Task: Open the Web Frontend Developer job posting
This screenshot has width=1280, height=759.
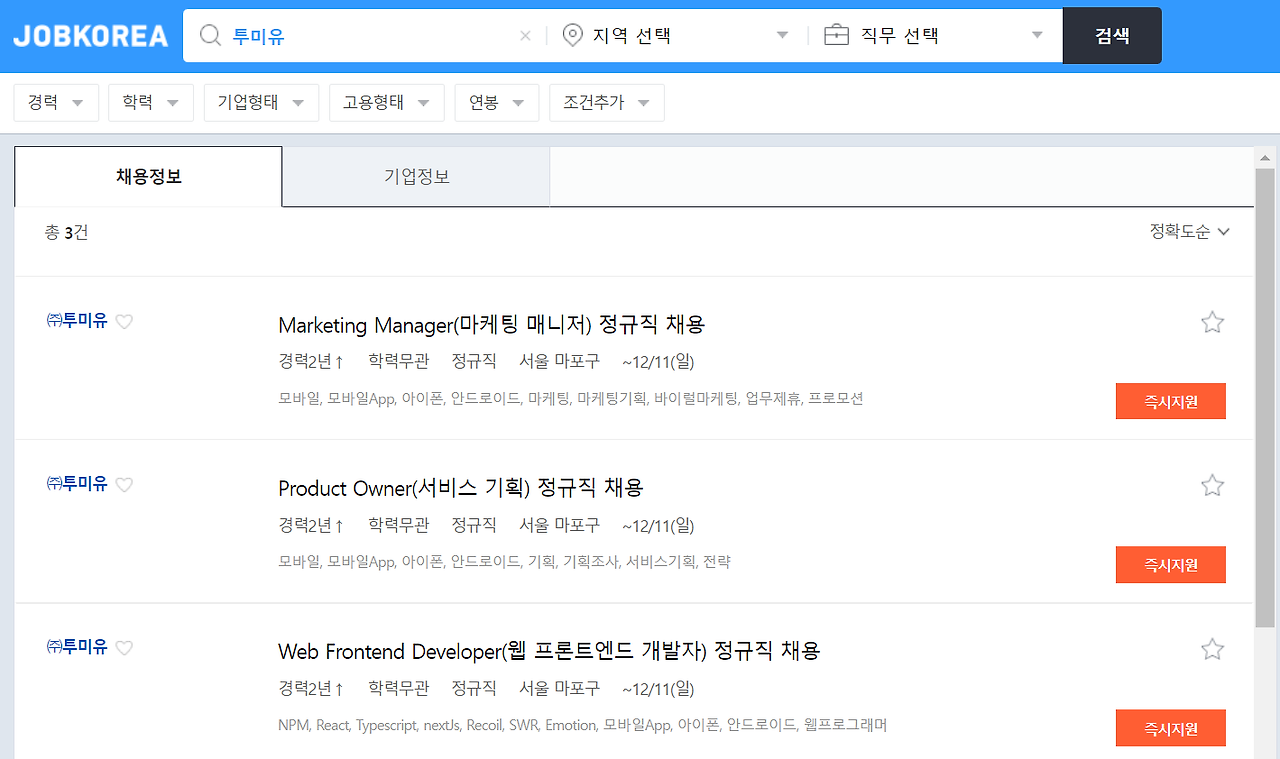Action: [x=549, y=651]
